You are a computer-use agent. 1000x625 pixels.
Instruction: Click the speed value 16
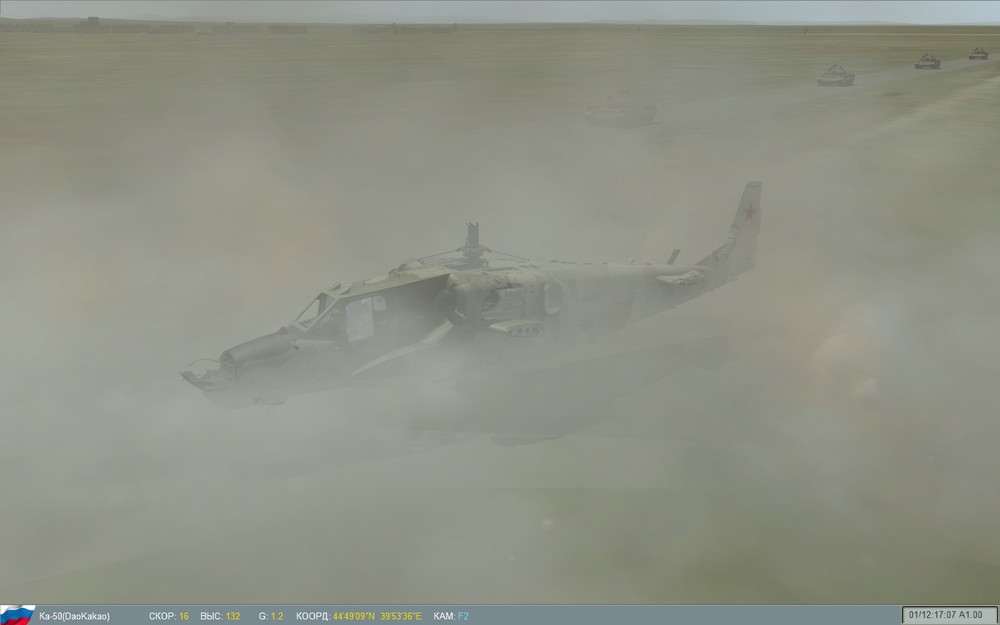tap(183, 613)
